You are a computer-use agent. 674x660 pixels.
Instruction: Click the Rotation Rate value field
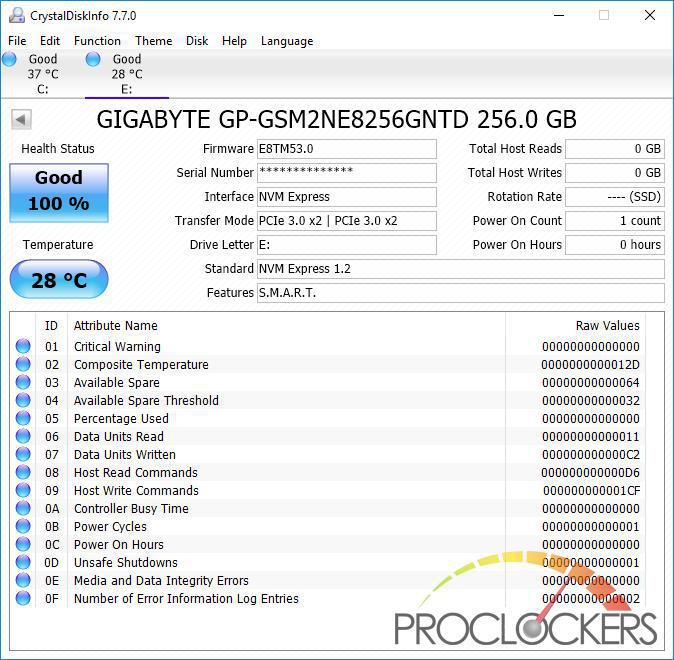click(615, 197)
